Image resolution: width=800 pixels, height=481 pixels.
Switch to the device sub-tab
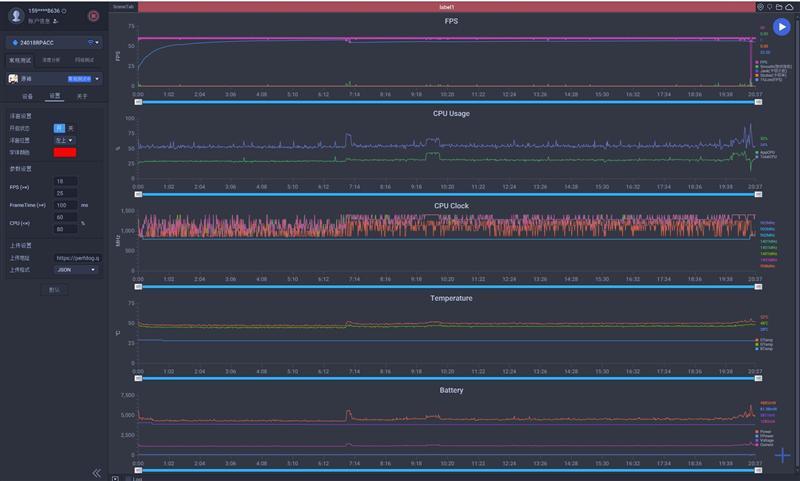[x=27, y=96]
